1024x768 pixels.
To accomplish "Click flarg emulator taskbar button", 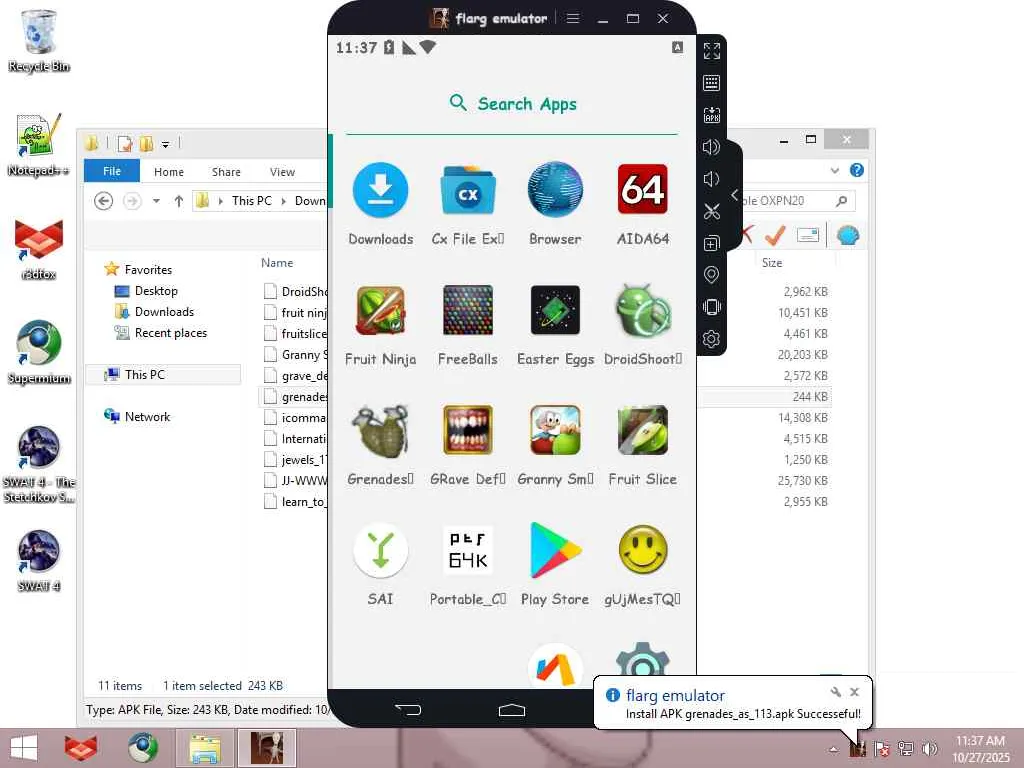I will (267, 748).
